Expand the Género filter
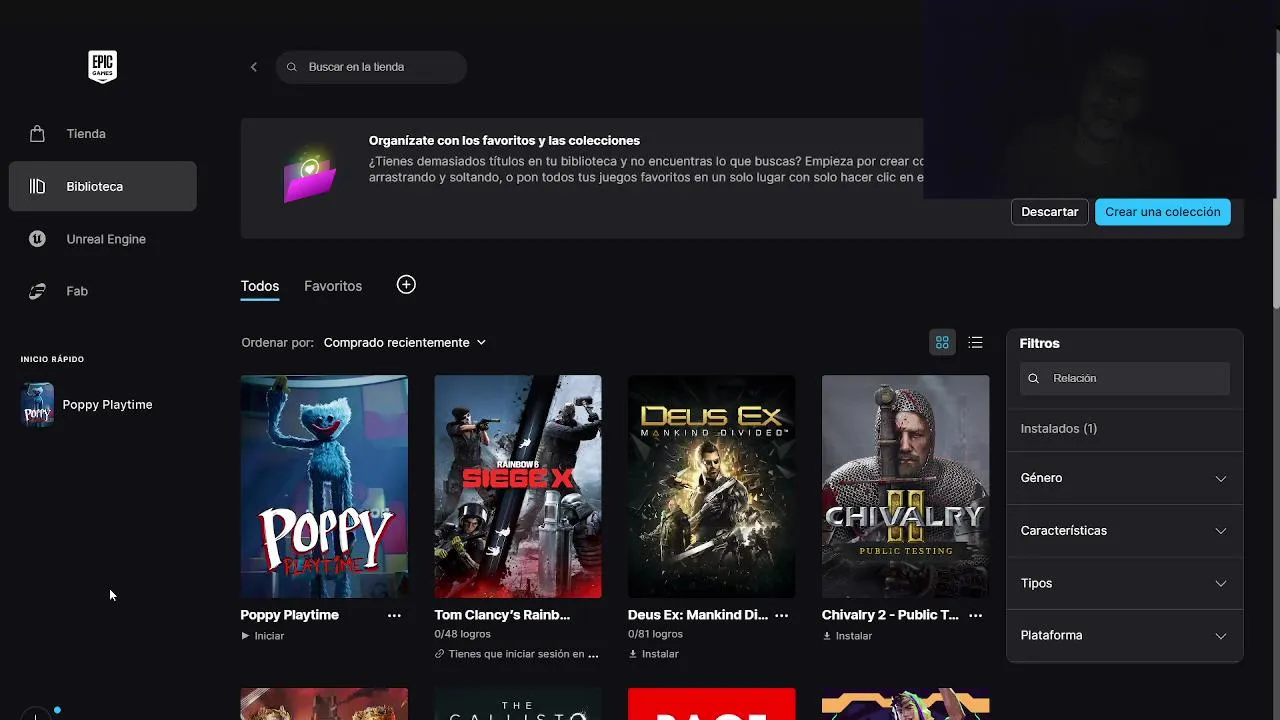Image resolution: width=1280 pixels, height=720 pixels. click(1124, 478)
